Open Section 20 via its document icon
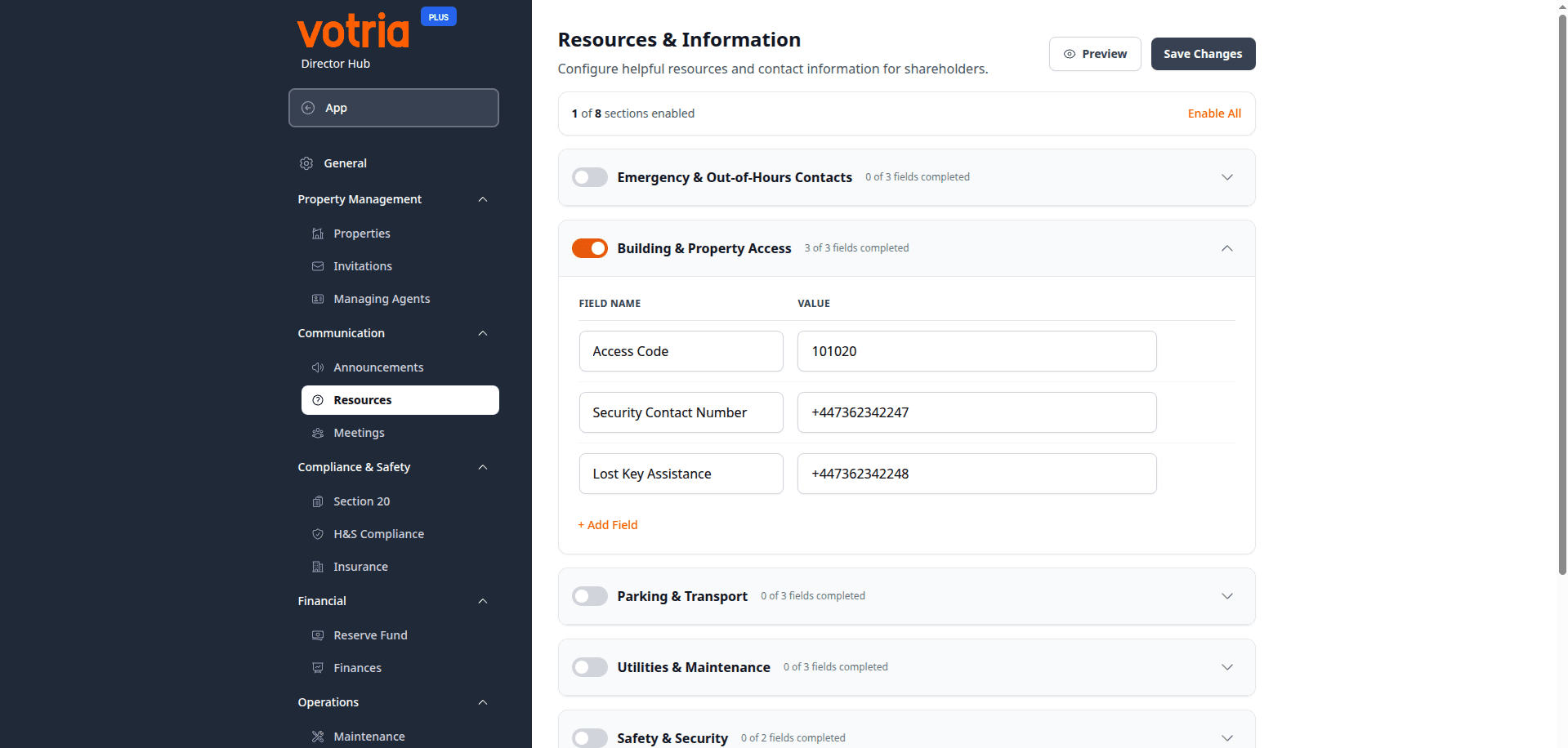 318,501
